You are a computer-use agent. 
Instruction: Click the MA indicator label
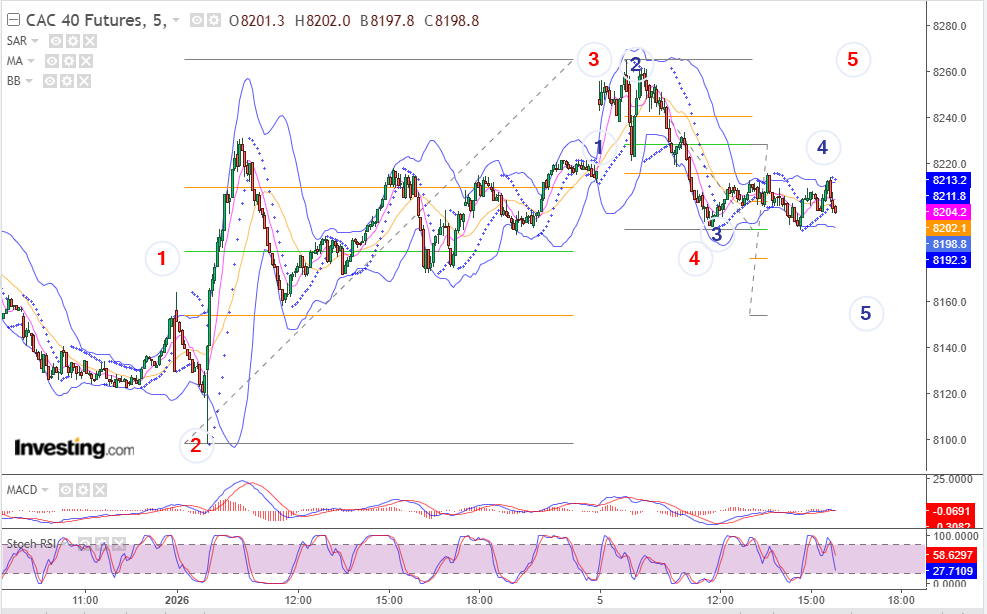pos(14,61)
